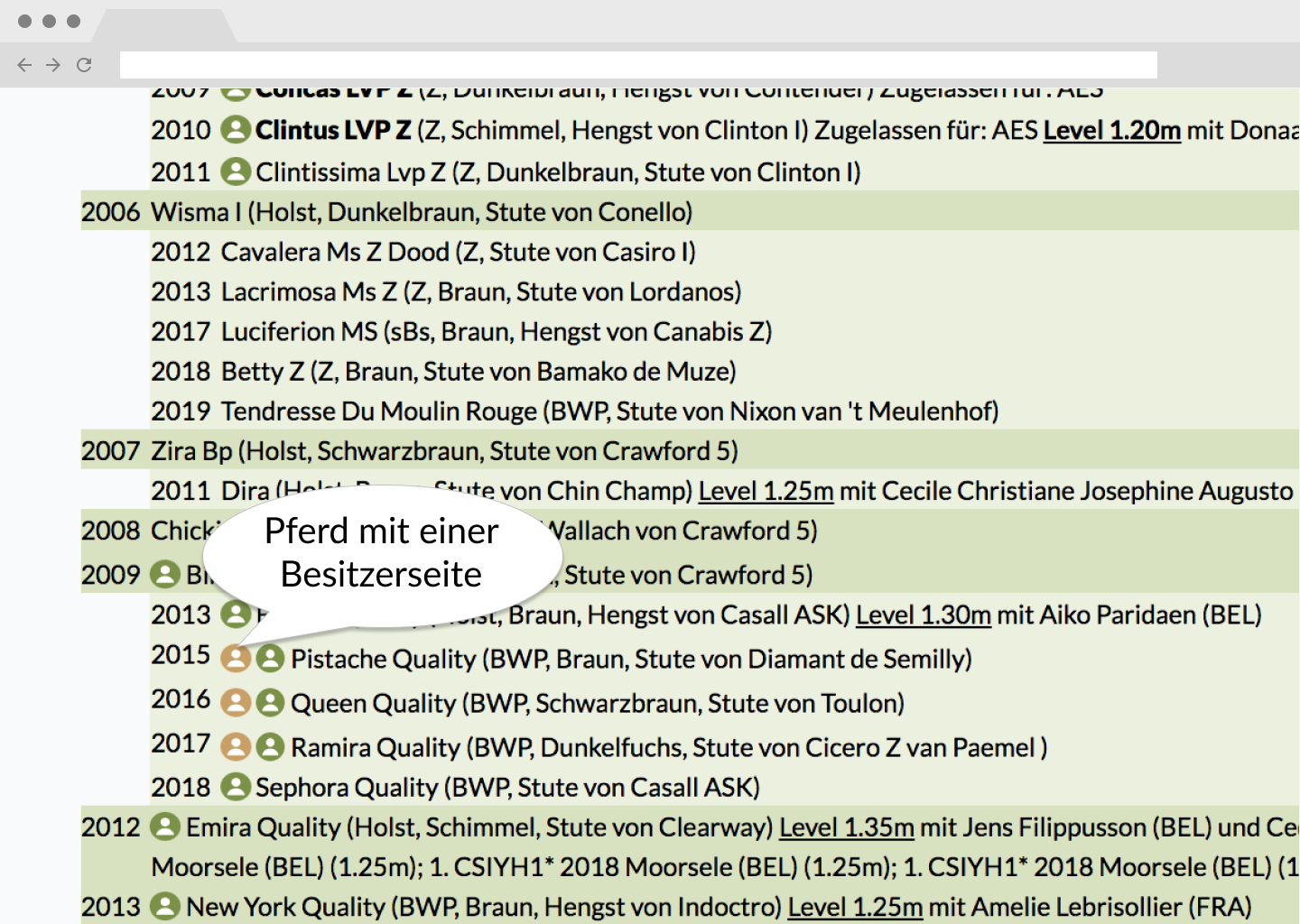Screen dimensions: 1300x924
Task: Open Level 1.20m link for Clintus LVP Z
Action: [x=1112, y=130]
